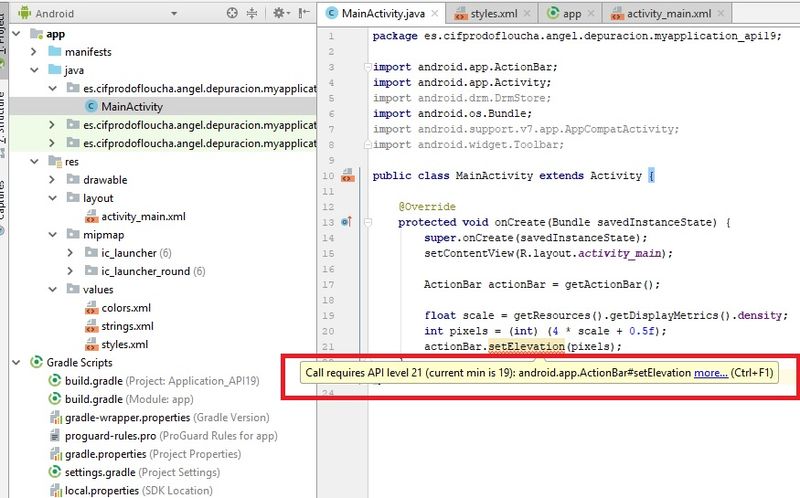Click the Gradle Scripts icon
The height and width of the screenshot is (498, 800).
(x=36, y=362)
